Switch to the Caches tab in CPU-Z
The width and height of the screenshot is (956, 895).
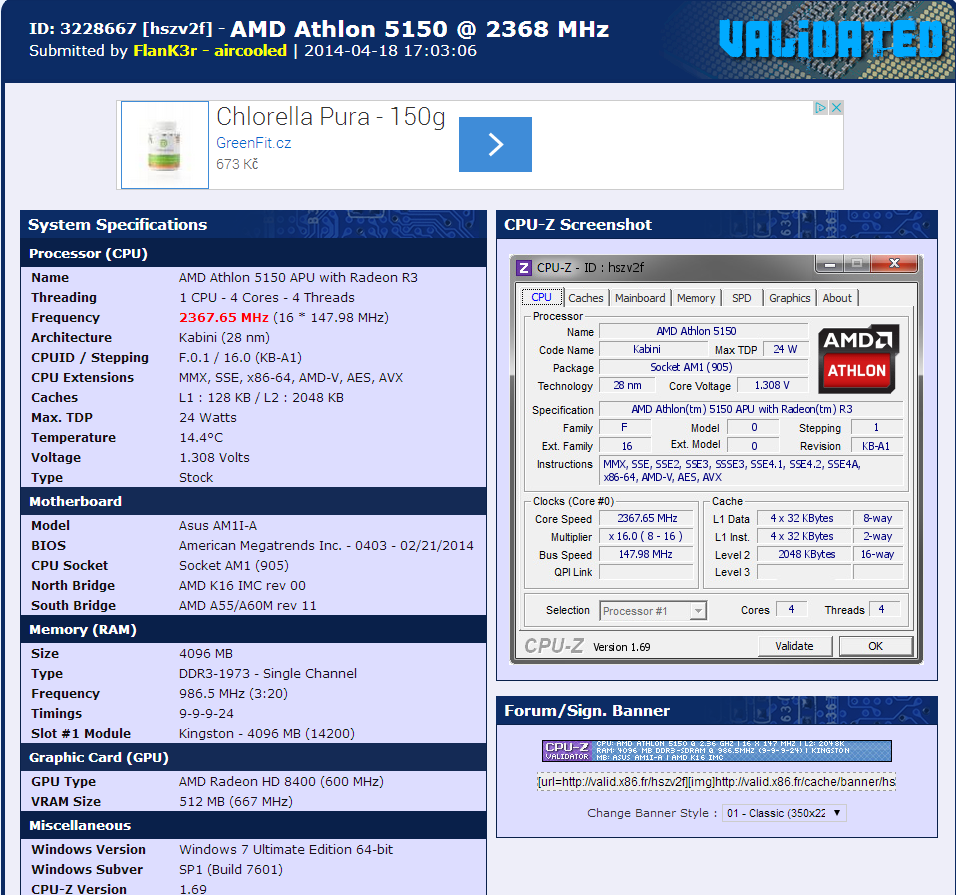(585, 298)
